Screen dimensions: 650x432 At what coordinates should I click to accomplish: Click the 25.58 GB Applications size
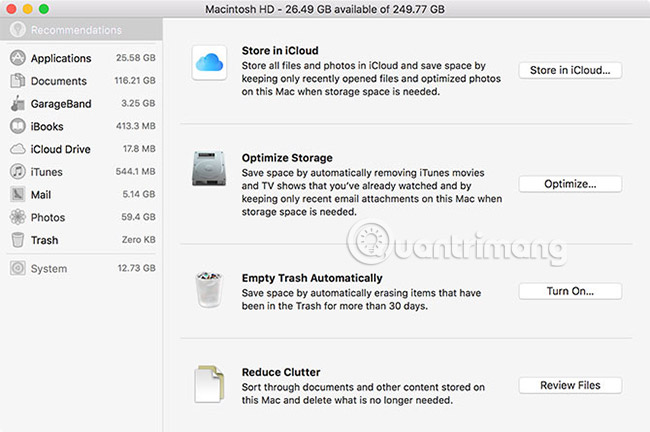click(136, 58)
